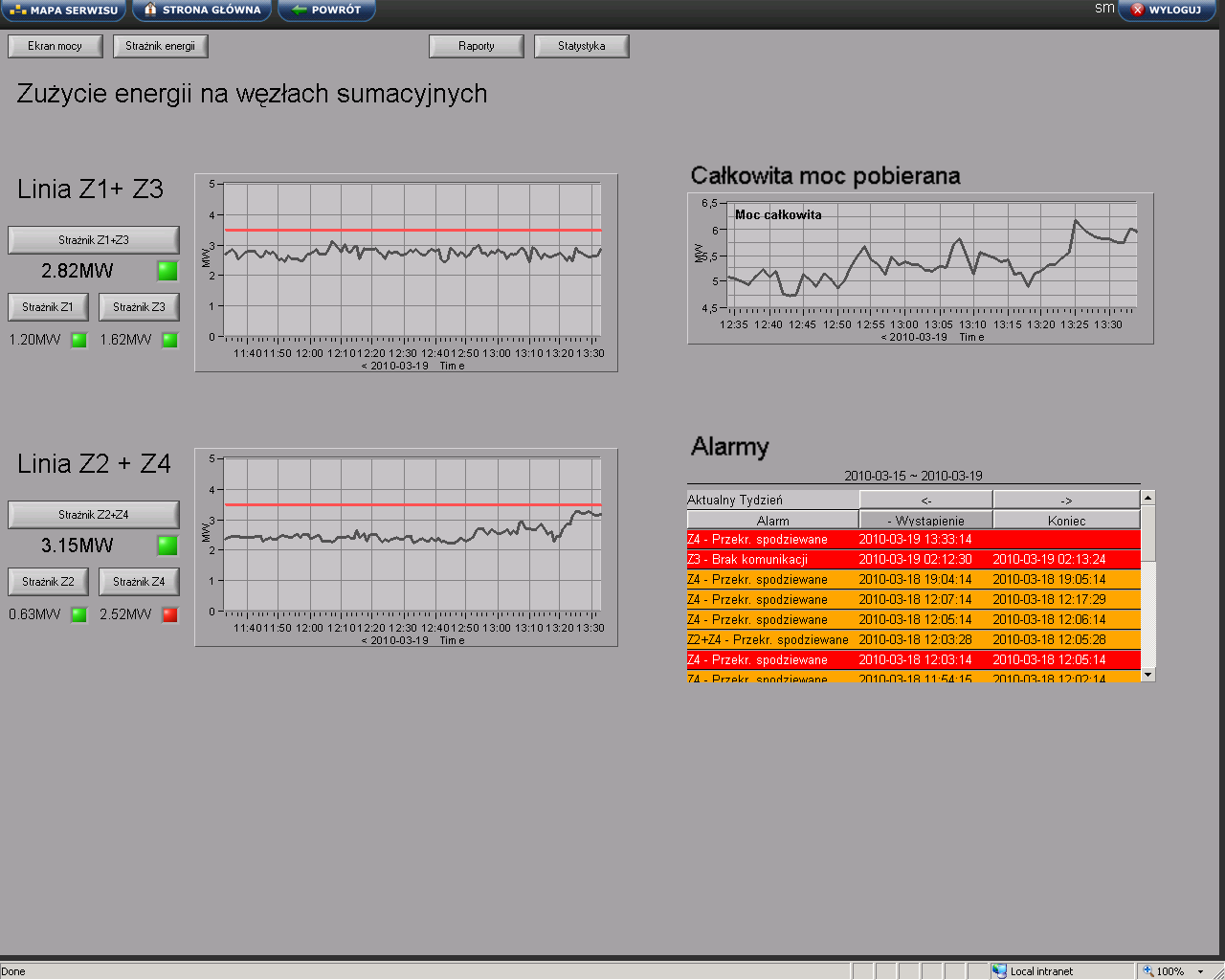
Task: Open the Raporty section
Action: (477, 46)
